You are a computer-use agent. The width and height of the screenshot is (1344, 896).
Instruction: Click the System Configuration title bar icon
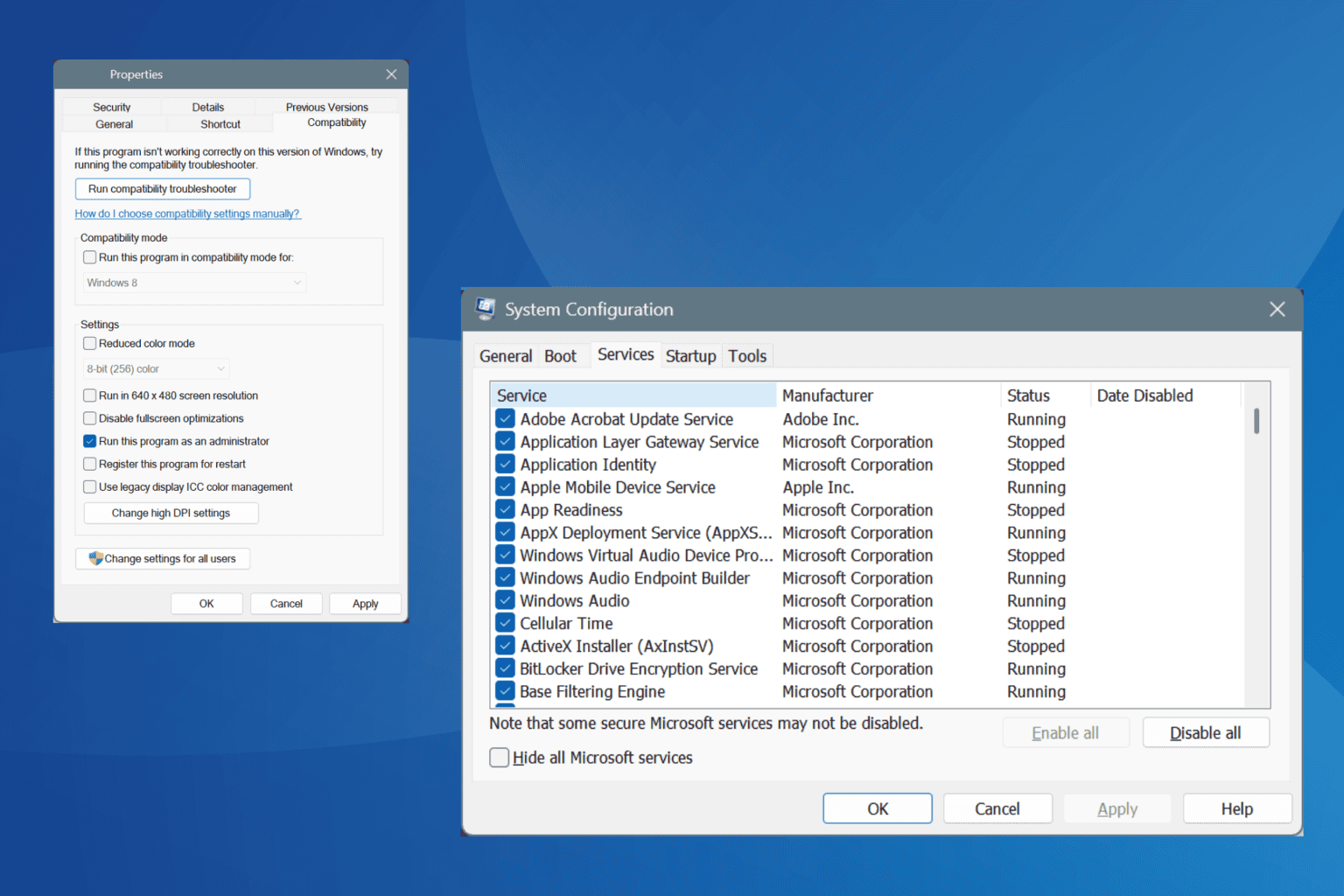[485, 309]
